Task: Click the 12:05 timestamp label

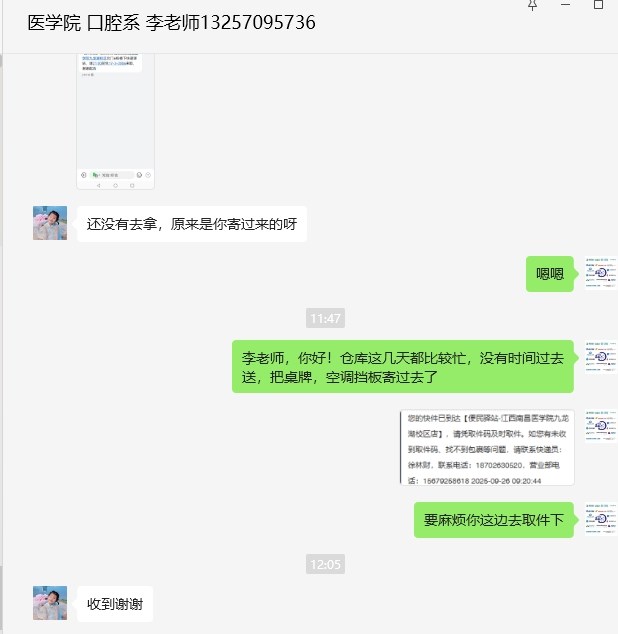Action: point(325,564)
